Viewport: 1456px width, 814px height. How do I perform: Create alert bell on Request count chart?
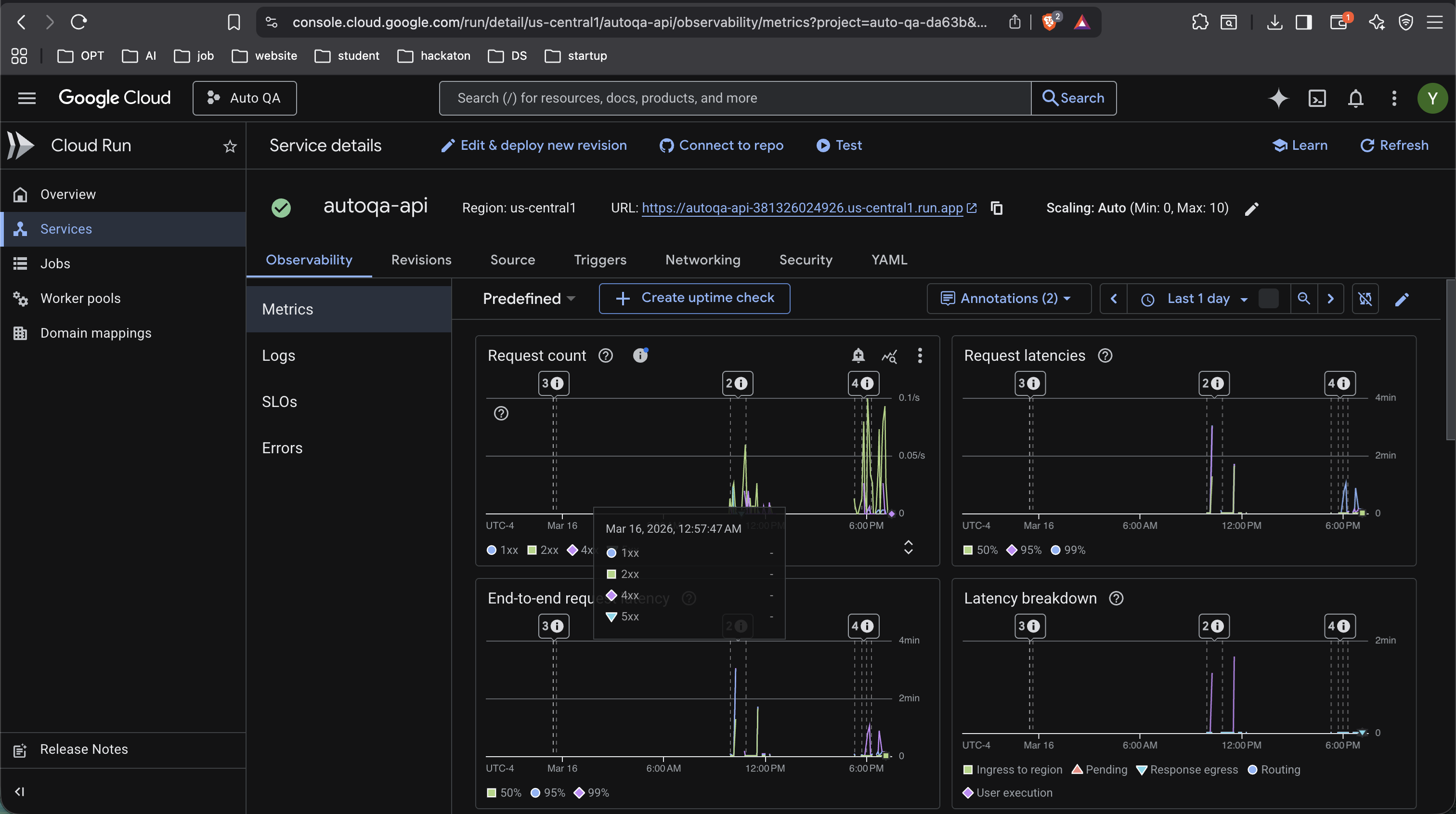[x=858, y=355]
